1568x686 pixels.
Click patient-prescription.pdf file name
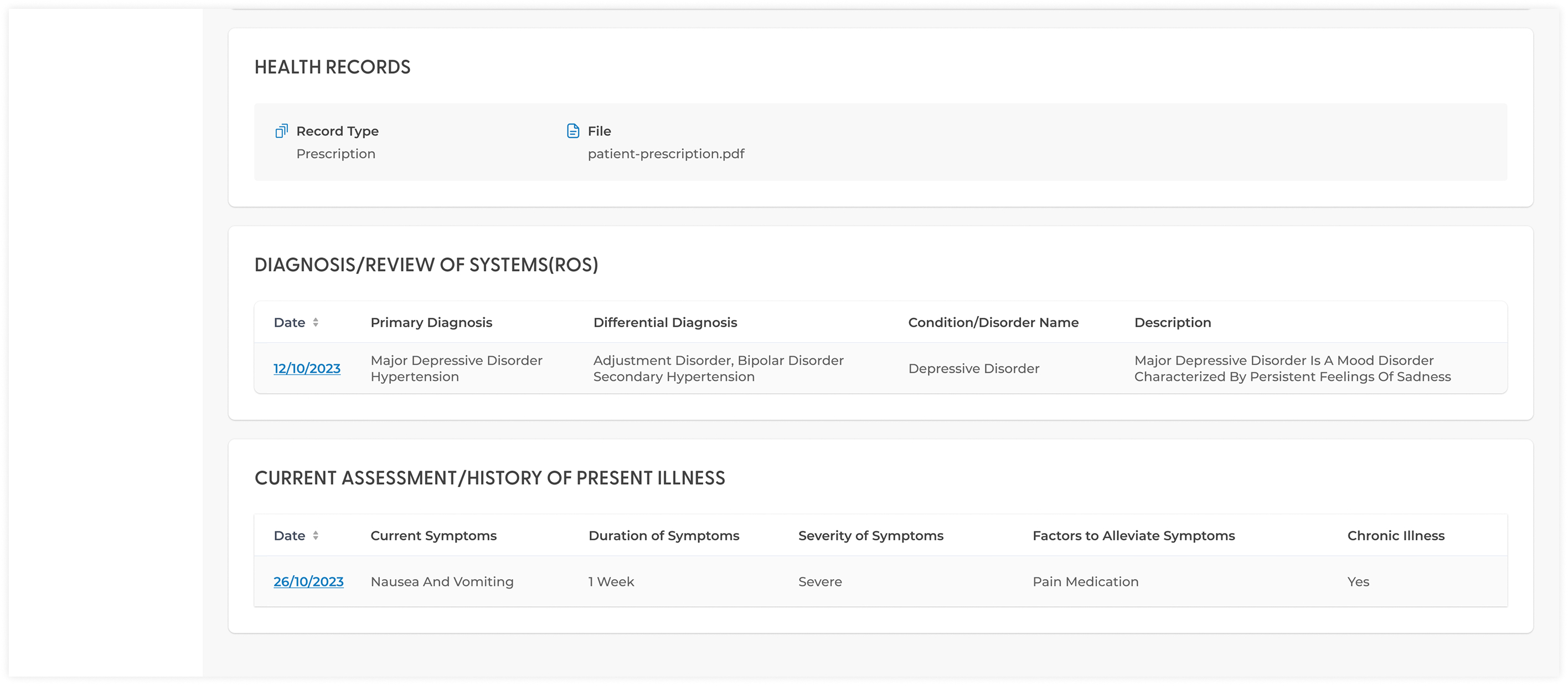tap(666, 154)
